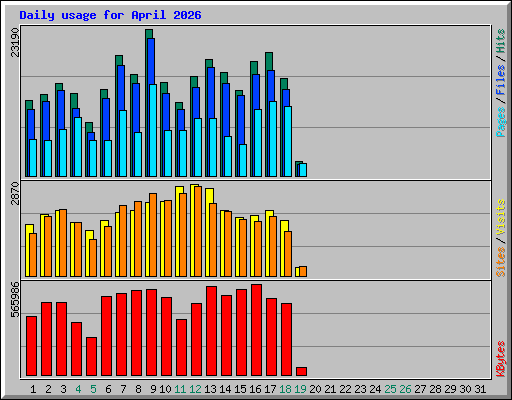The image size is (512, 400).
Task: Click the 565986 axis value
Action: click(x=15, y=300)
